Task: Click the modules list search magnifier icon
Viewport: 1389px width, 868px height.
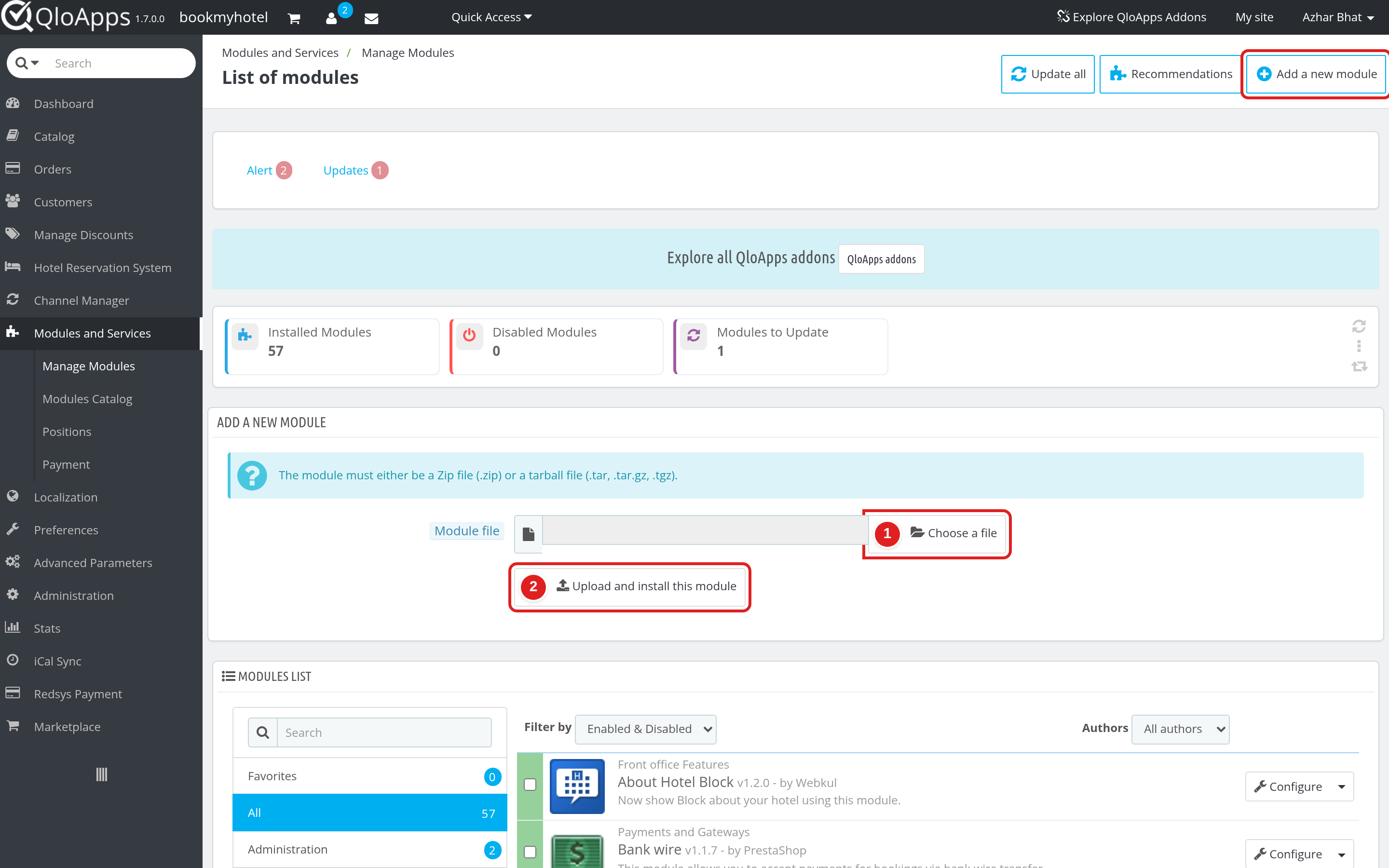Action: (263, 732)
